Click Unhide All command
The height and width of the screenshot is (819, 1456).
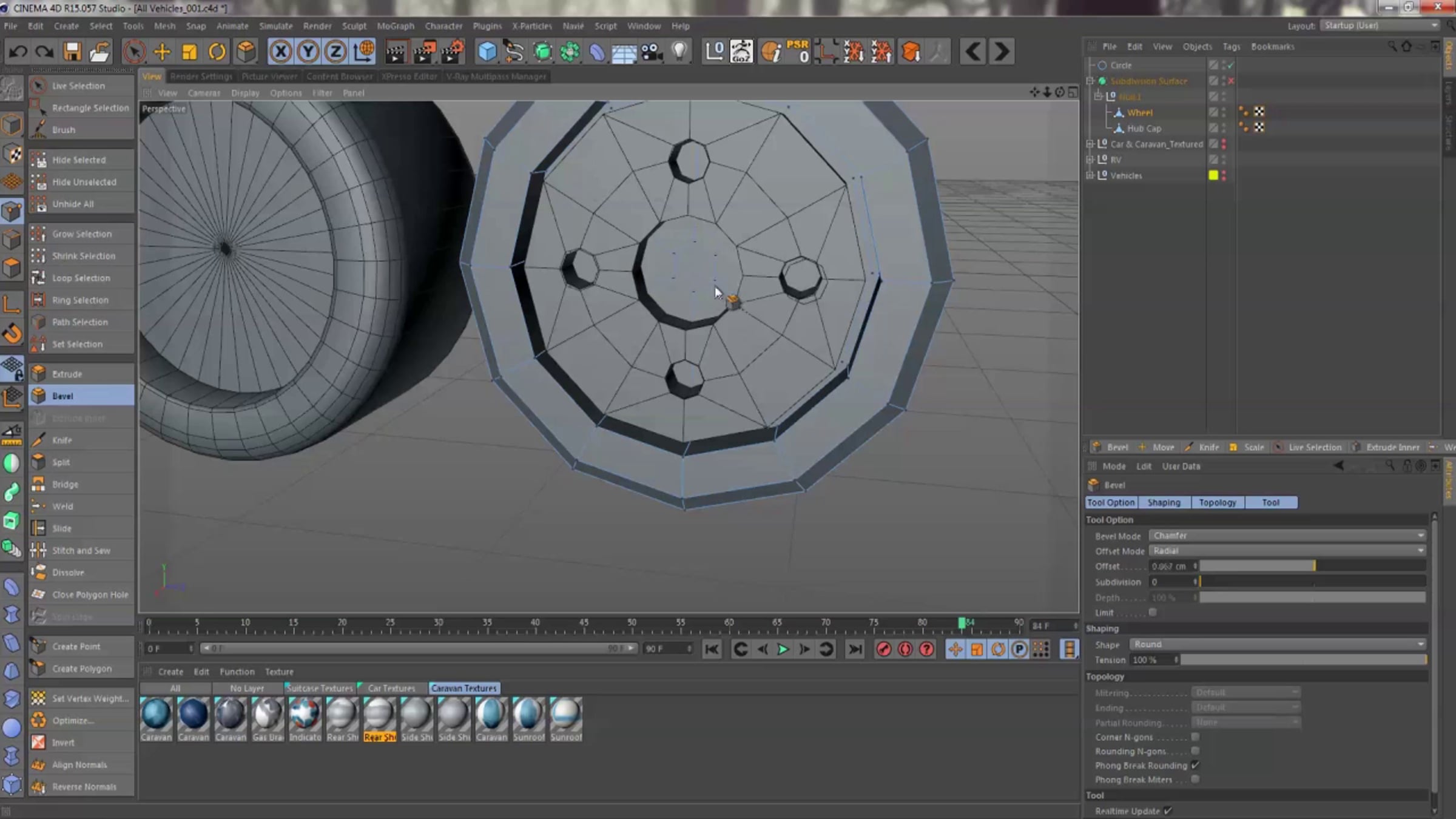[81, 204]
